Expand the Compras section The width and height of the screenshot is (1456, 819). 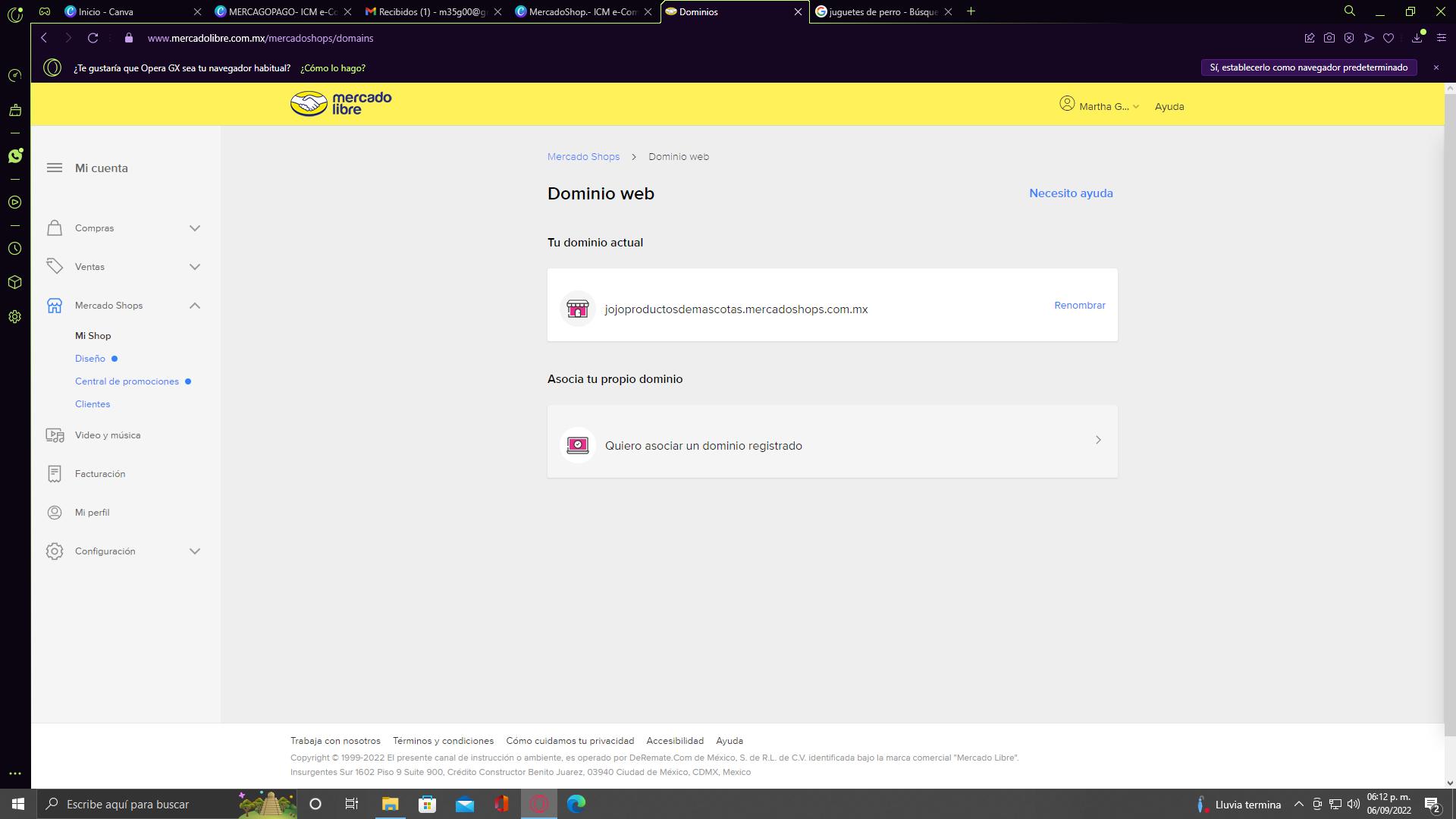[x=194, y=228]
